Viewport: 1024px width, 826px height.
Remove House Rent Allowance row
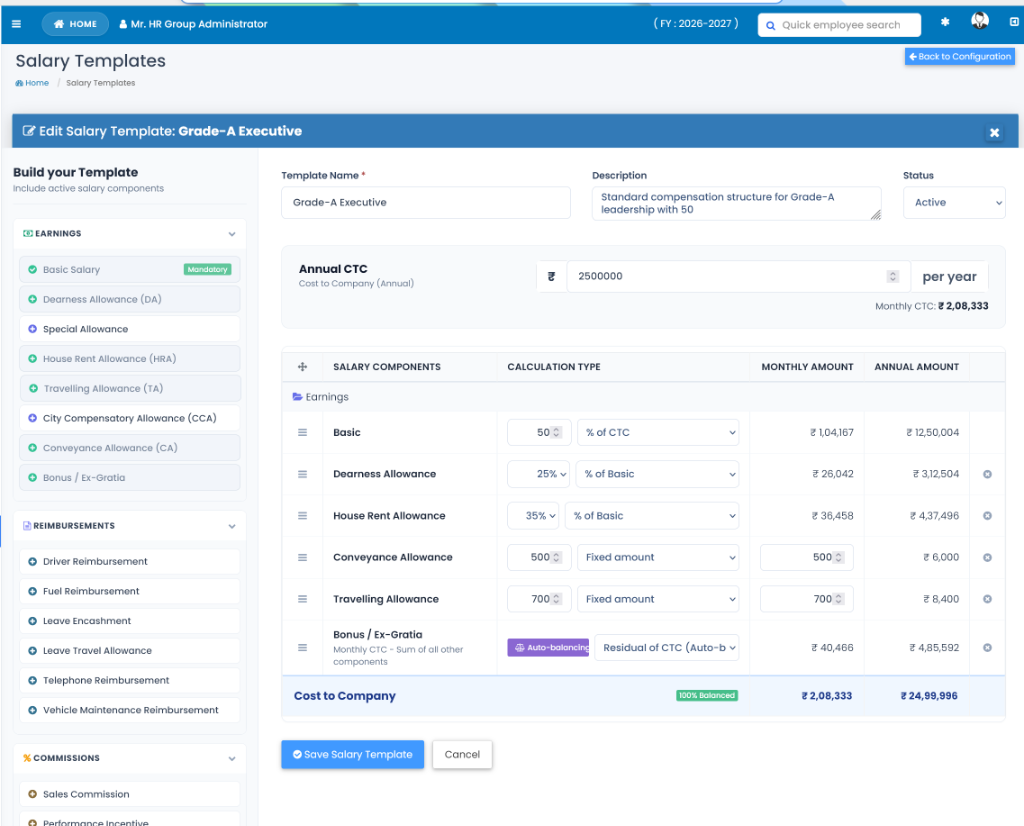tap(987, 516)
